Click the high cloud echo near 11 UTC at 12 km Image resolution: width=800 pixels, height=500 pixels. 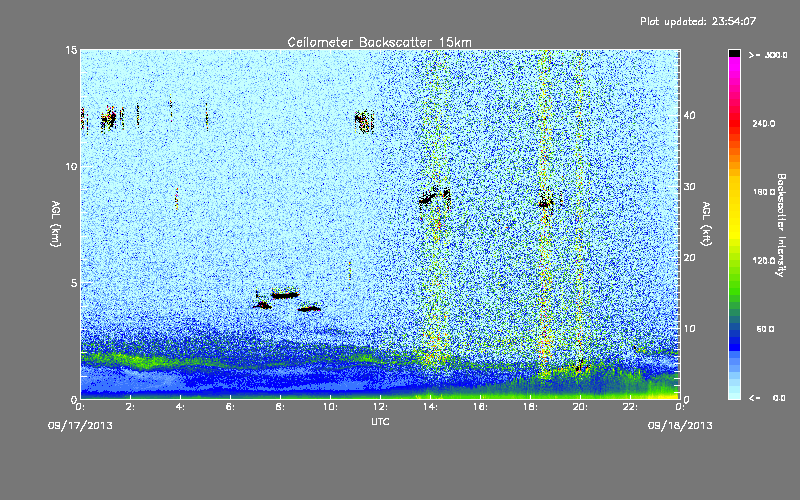point(364,121)
